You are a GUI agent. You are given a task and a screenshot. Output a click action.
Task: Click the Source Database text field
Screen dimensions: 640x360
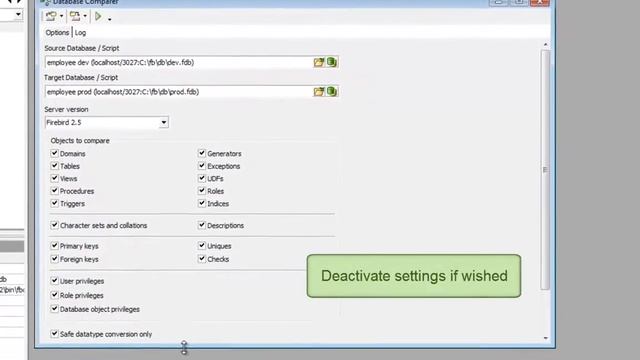pos(178,62)
